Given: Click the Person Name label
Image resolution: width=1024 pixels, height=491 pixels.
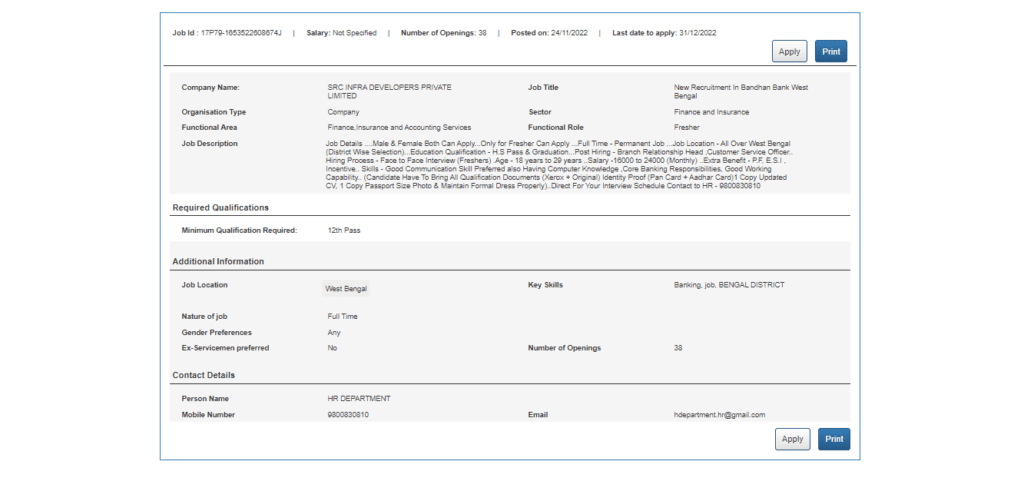Looking at the screenshot, I should [205, 398].
